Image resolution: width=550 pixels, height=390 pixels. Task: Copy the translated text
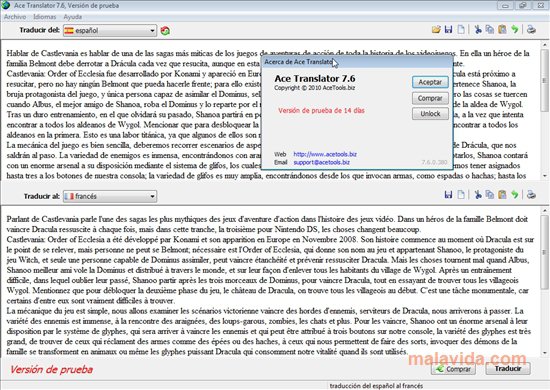coord(490,195)
